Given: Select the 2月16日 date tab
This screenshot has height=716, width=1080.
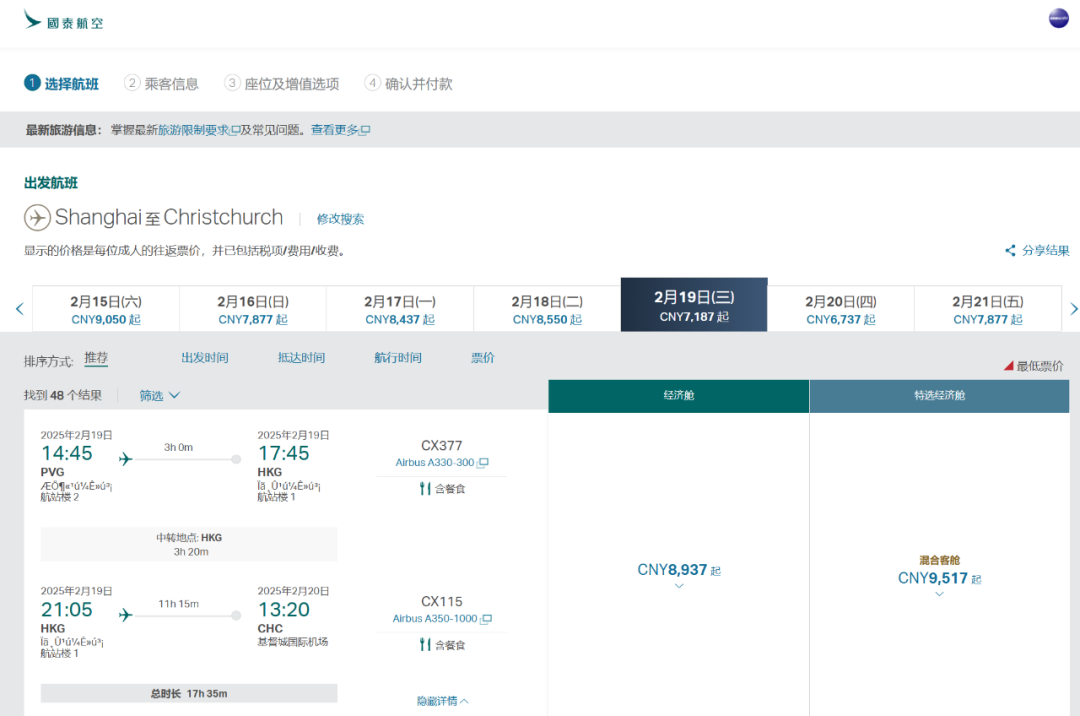Looking at the screenshot, I should 251,305.
